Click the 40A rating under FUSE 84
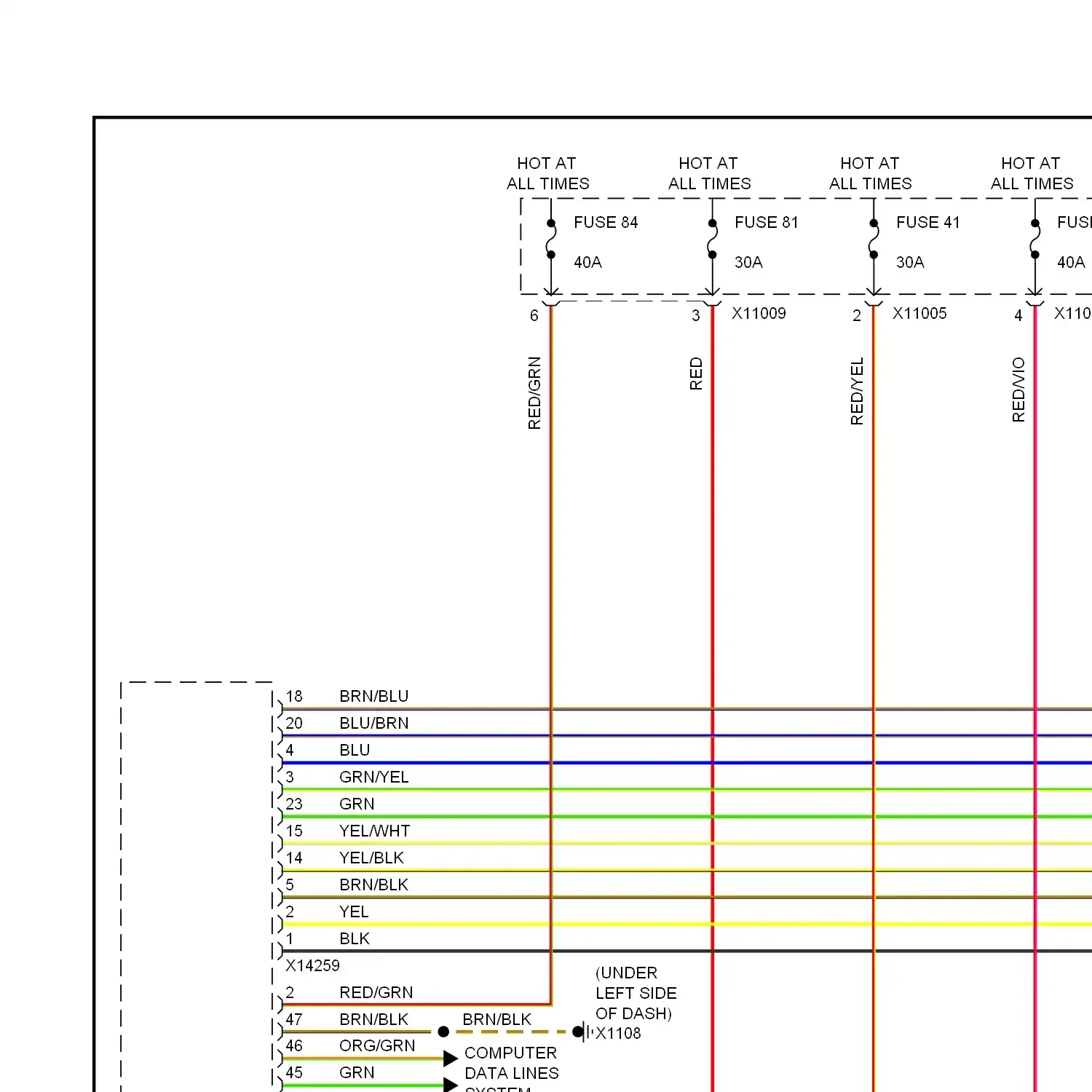1092x1092 pixels. coord(587,262)
